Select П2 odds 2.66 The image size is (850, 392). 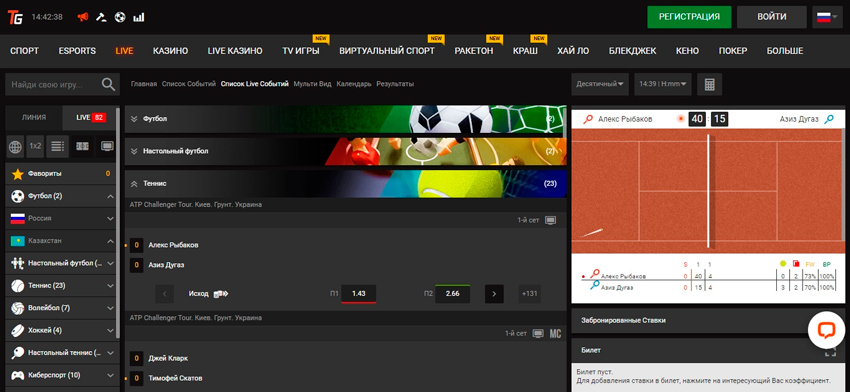coord(453,294)
